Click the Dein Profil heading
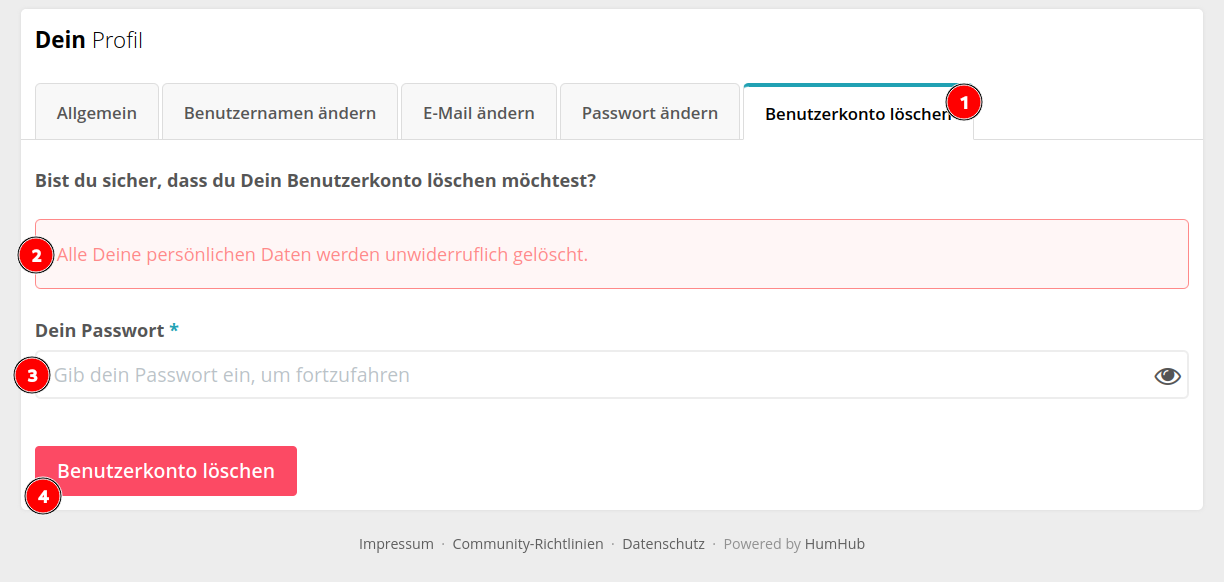The image size is (1224, 582). tap(89, 40)
